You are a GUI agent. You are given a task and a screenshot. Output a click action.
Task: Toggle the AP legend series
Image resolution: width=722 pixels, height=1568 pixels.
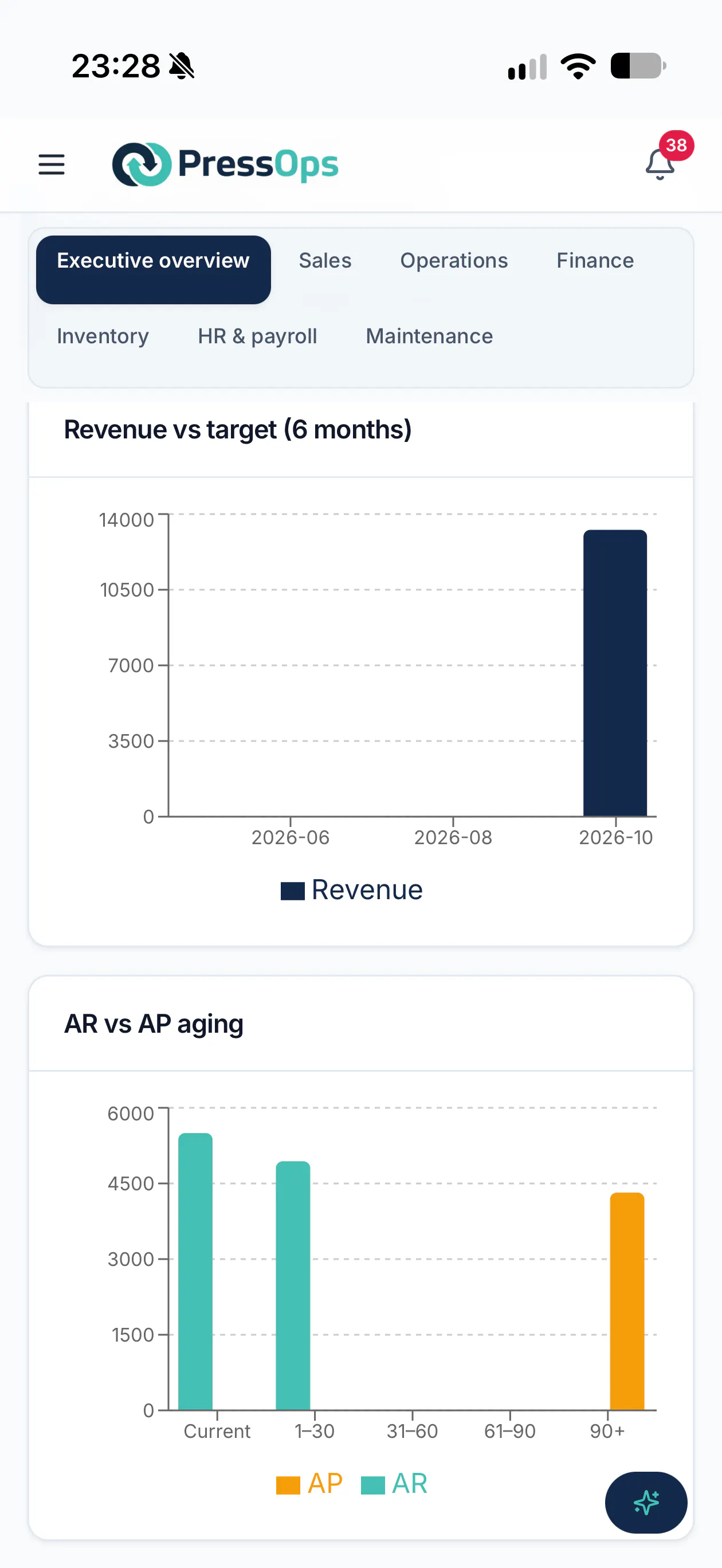(x=309, y=1483)
